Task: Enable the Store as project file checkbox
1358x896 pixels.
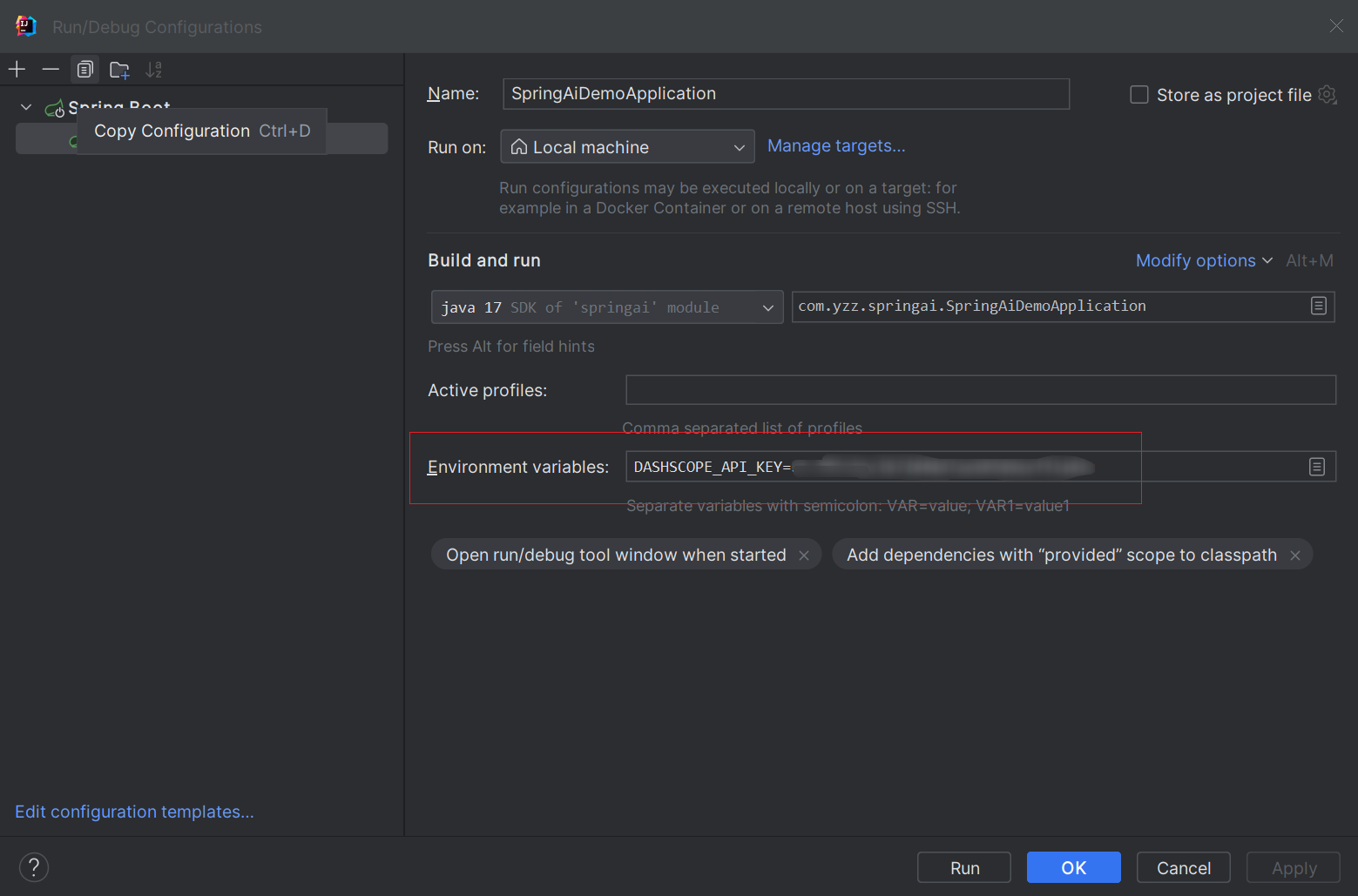Action: coord(1138,94)
